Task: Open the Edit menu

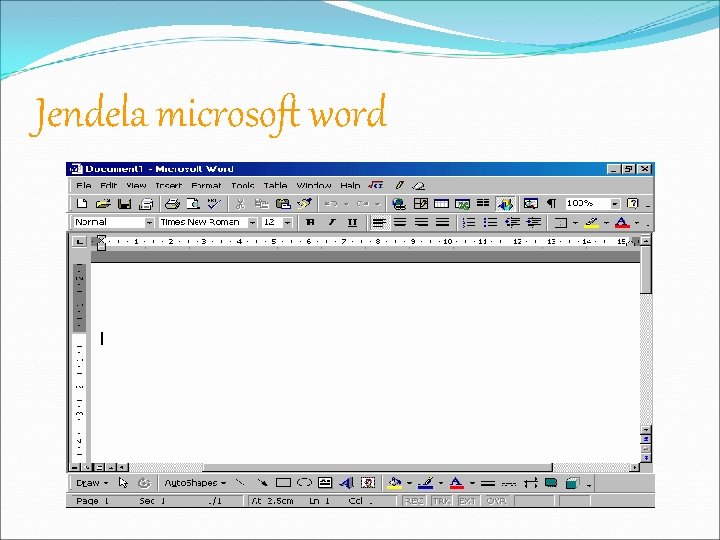Action: [108, 186]
